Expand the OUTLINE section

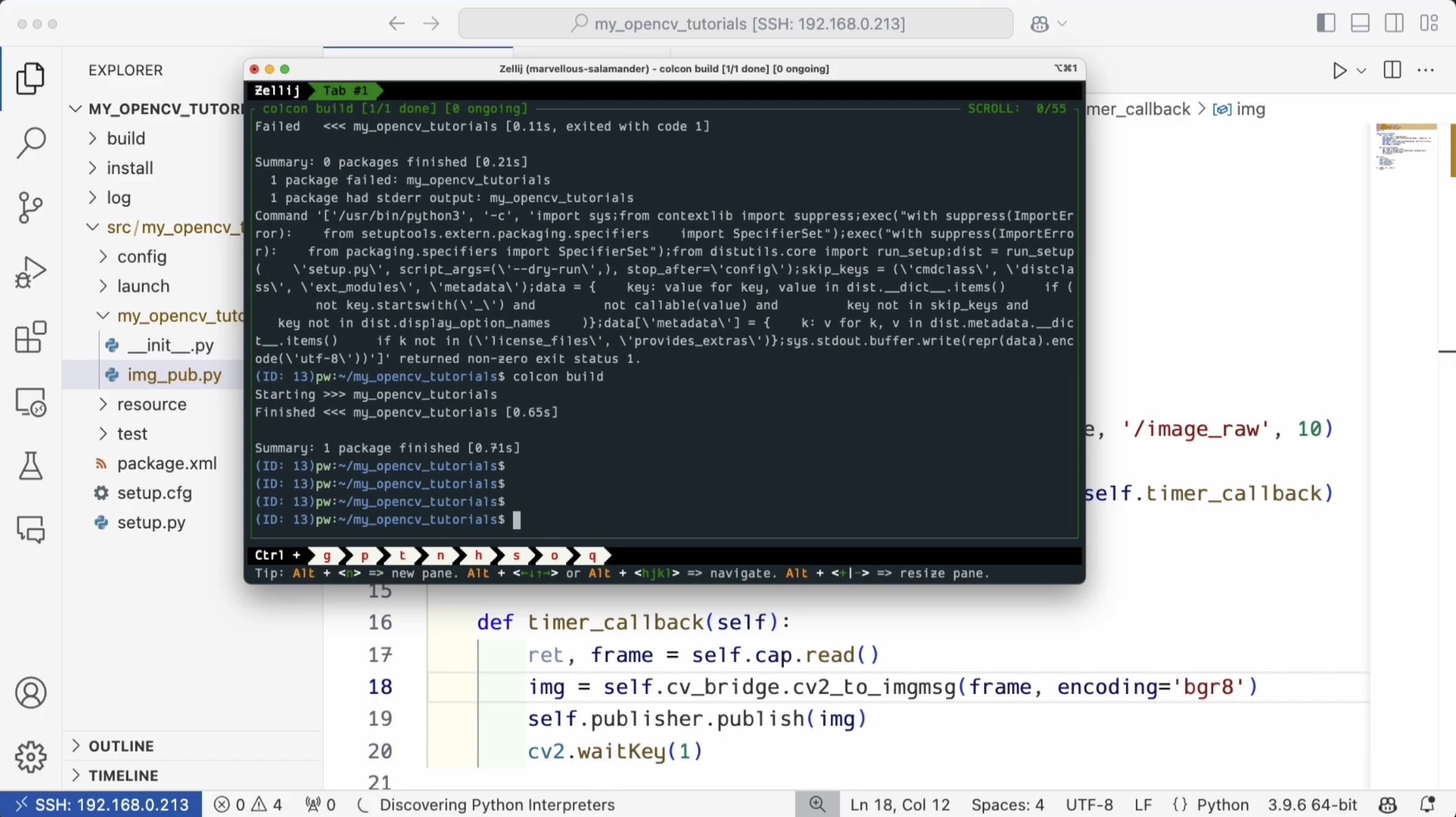click(x=121, y=746)
